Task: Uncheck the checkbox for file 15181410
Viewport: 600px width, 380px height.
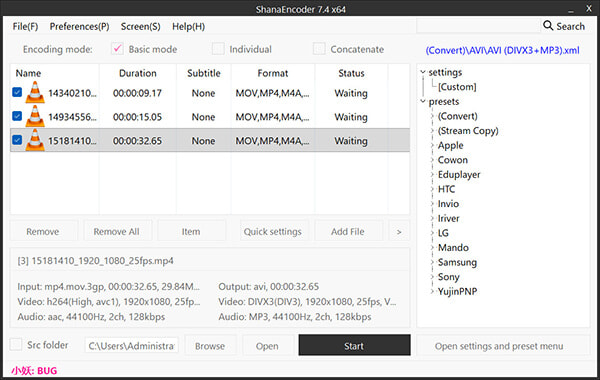Action: click(x=17, y=140)
